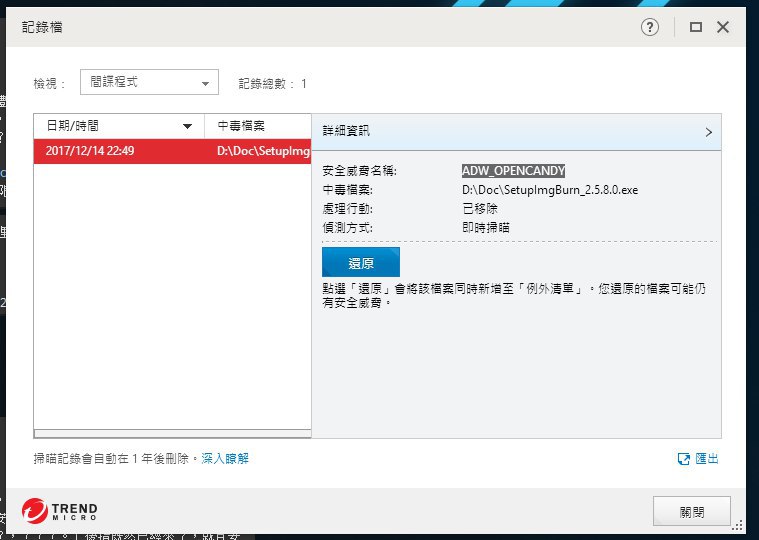Expand the 詳細資訊 panel chevron arrow
This screenshot has height=540, width=759.
point(708,132)
